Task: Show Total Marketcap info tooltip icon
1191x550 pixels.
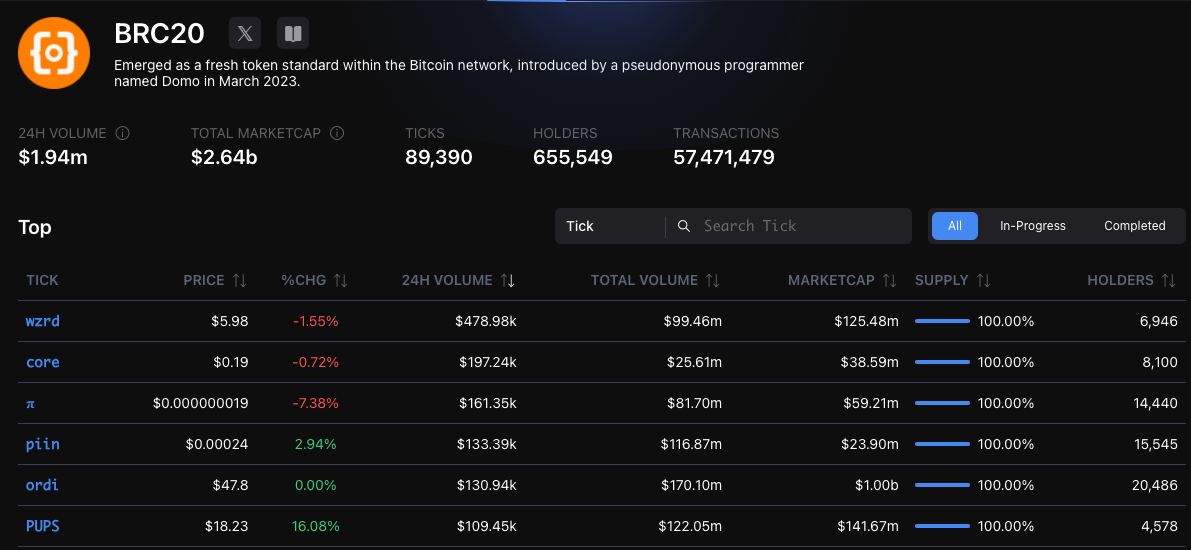Action: tap(337, 133)
